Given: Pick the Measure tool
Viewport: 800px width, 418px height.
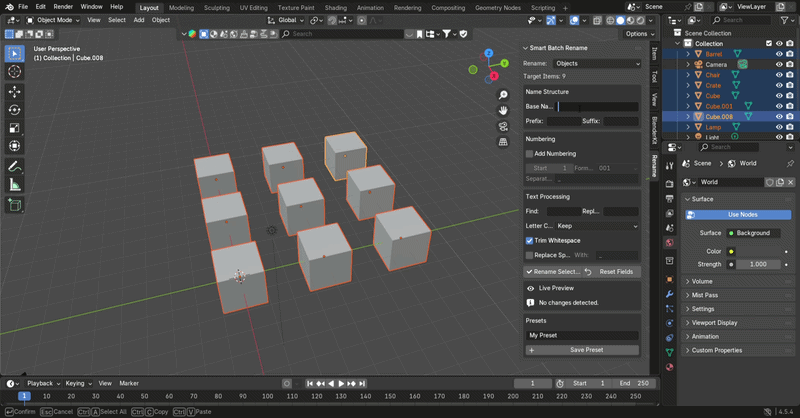Looking at the screenshot, I should point(14,185).
